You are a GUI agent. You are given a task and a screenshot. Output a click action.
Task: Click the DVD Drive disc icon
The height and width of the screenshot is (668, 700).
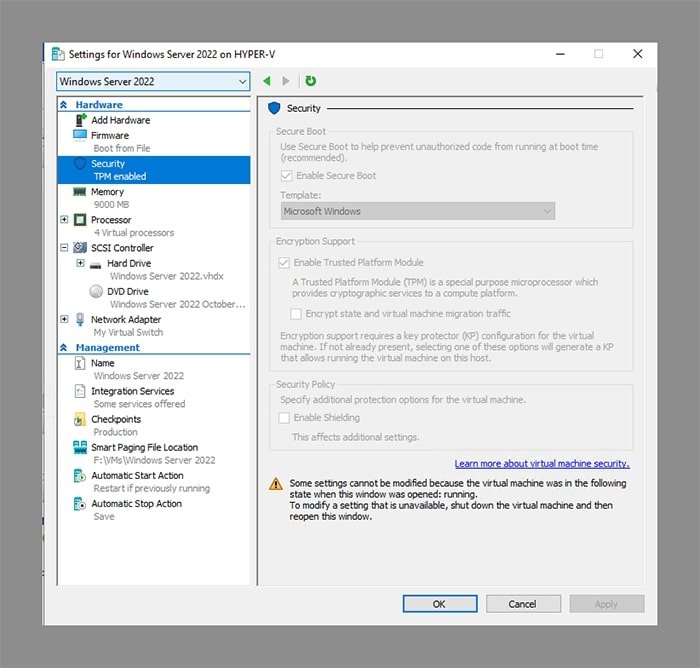(x=96, y=292)
